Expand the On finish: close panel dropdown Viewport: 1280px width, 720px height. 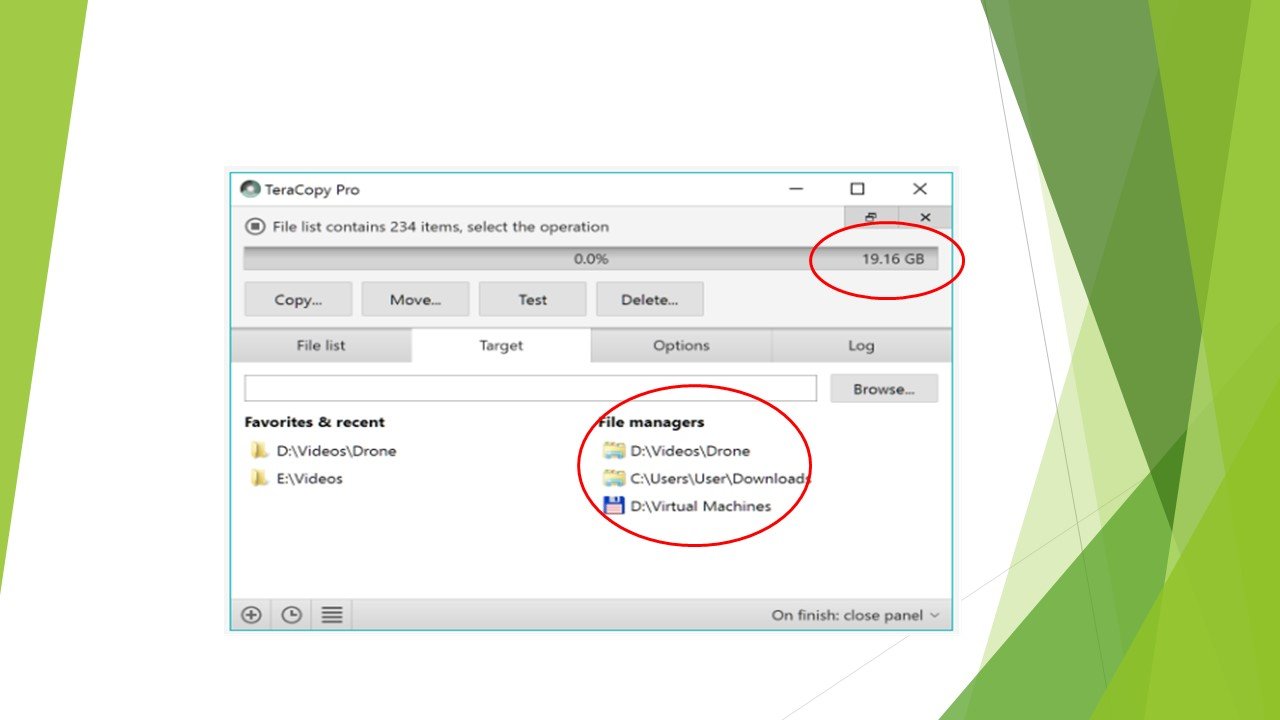coord(856,615)
